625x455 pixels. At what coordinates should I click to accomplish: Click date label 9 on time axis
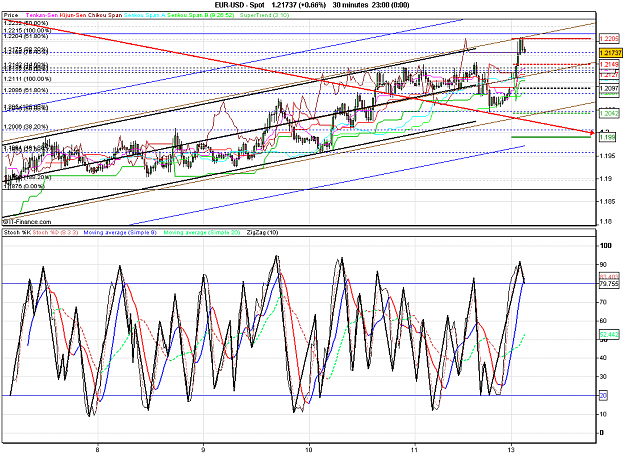pyautogui.click(x=203, y=449)
